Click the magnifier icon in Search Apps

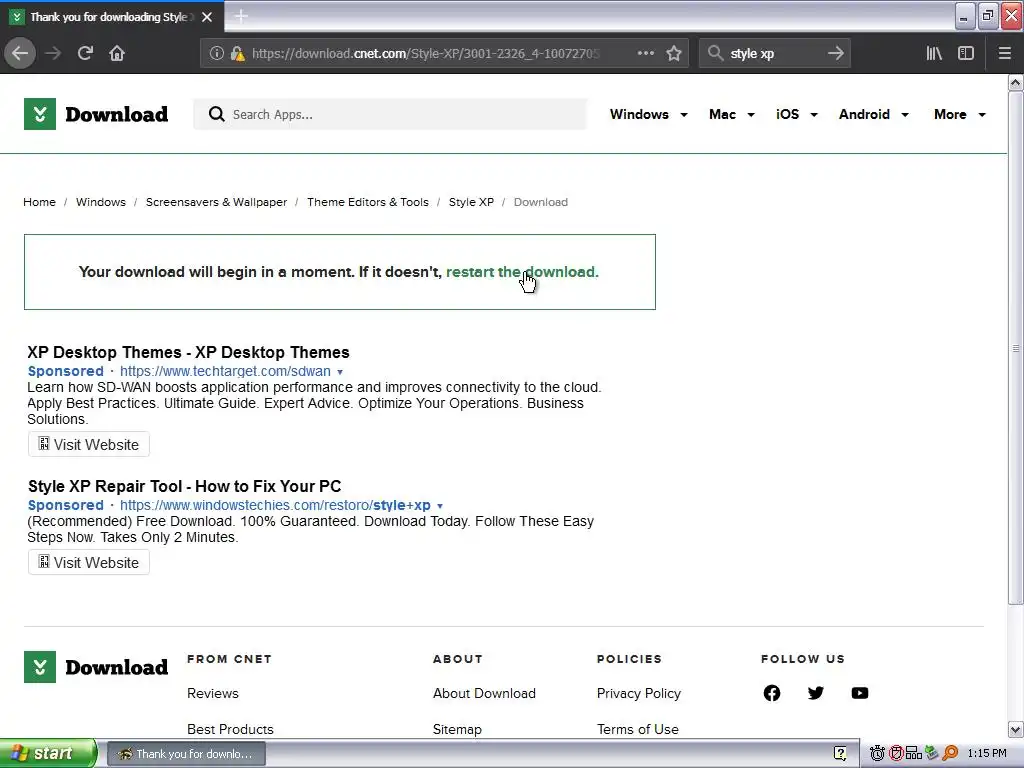[216, 114]
